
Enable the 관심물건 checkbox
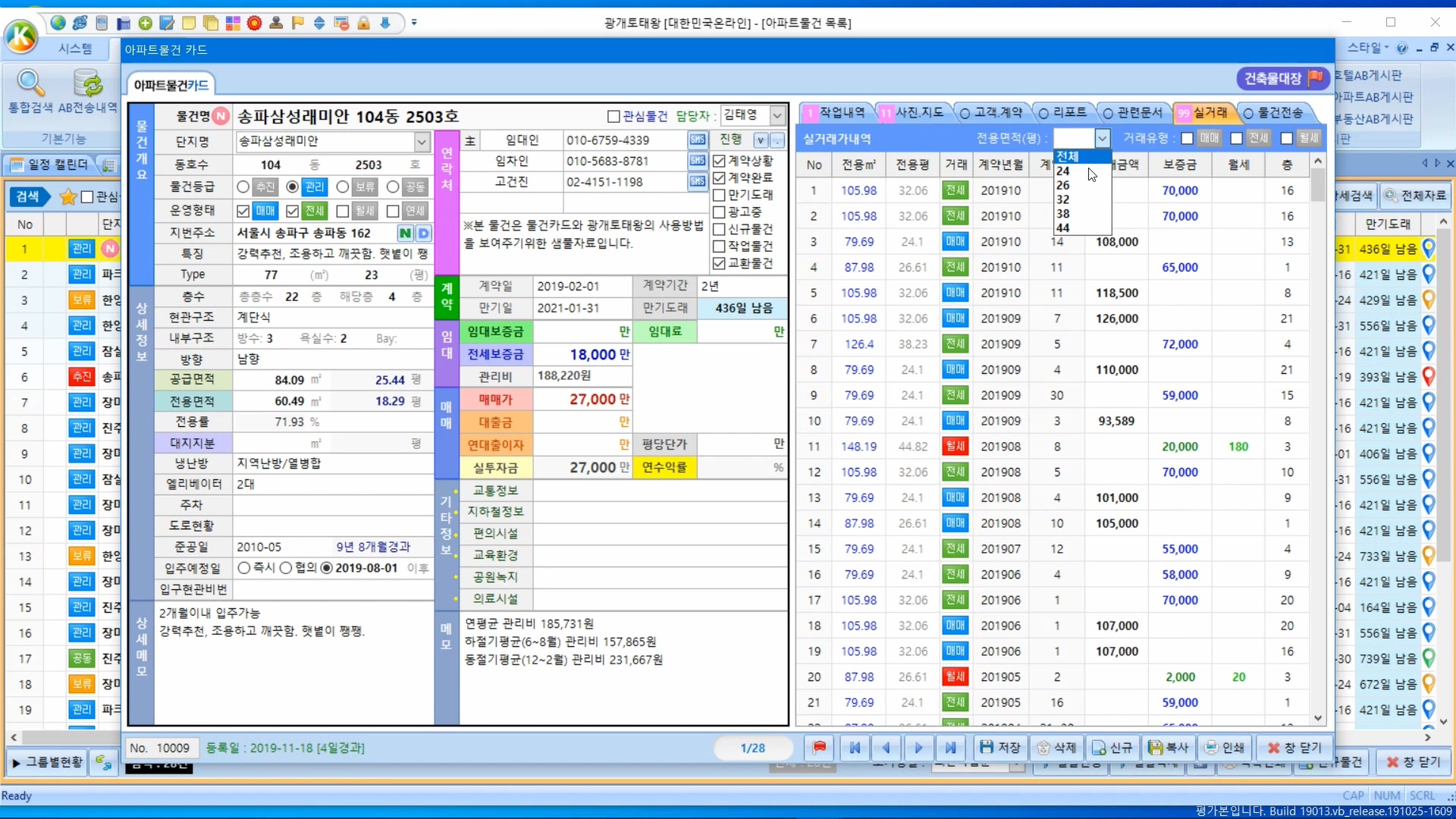(x=613, y=116)
